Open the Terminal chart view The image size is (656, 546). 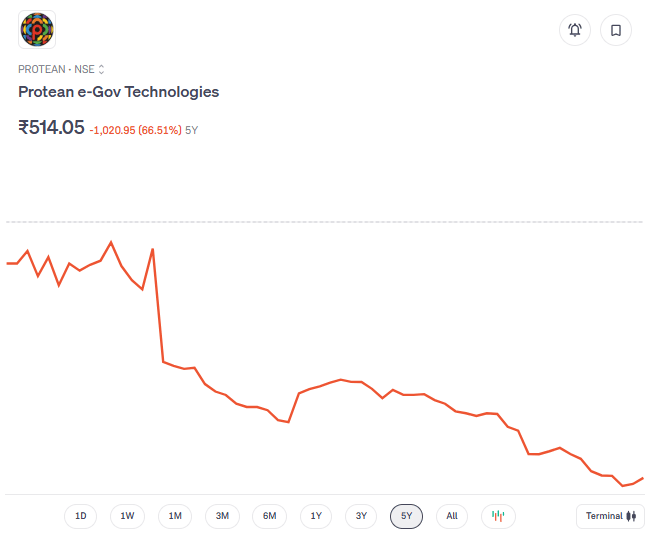pos(610,516)
